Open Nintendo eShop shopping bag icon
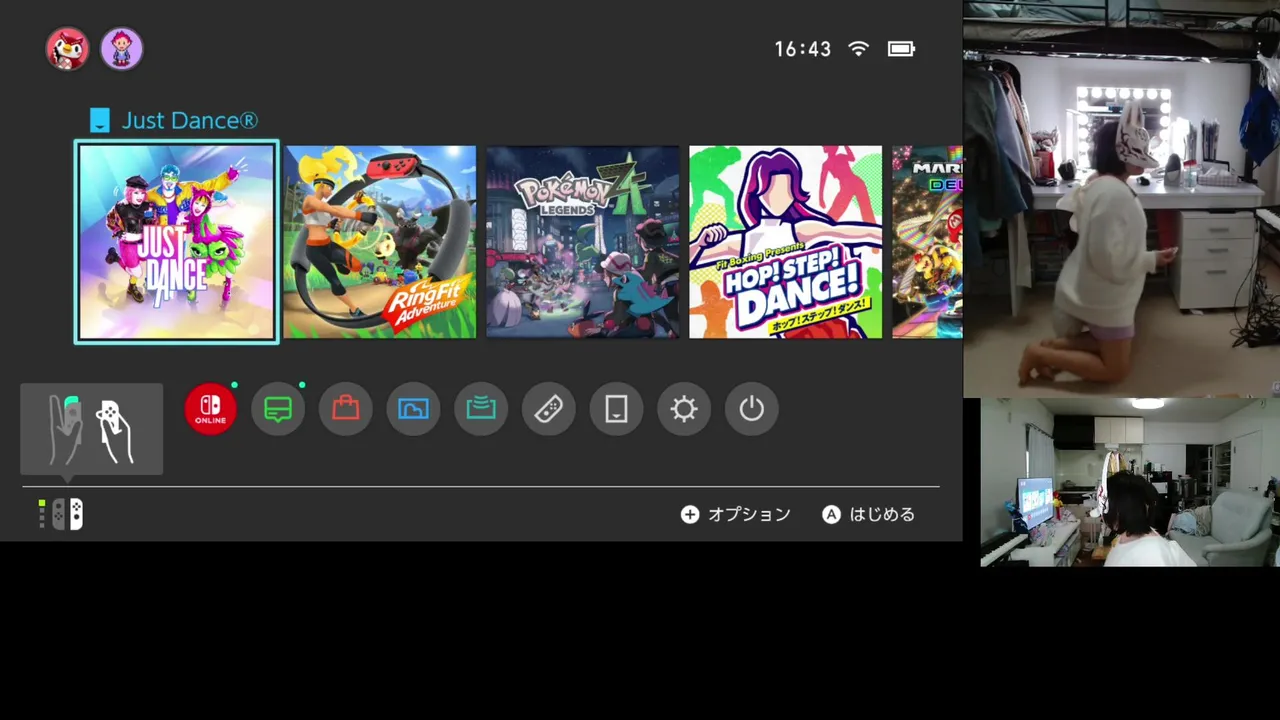1280x720 pixels. [346, 409]
